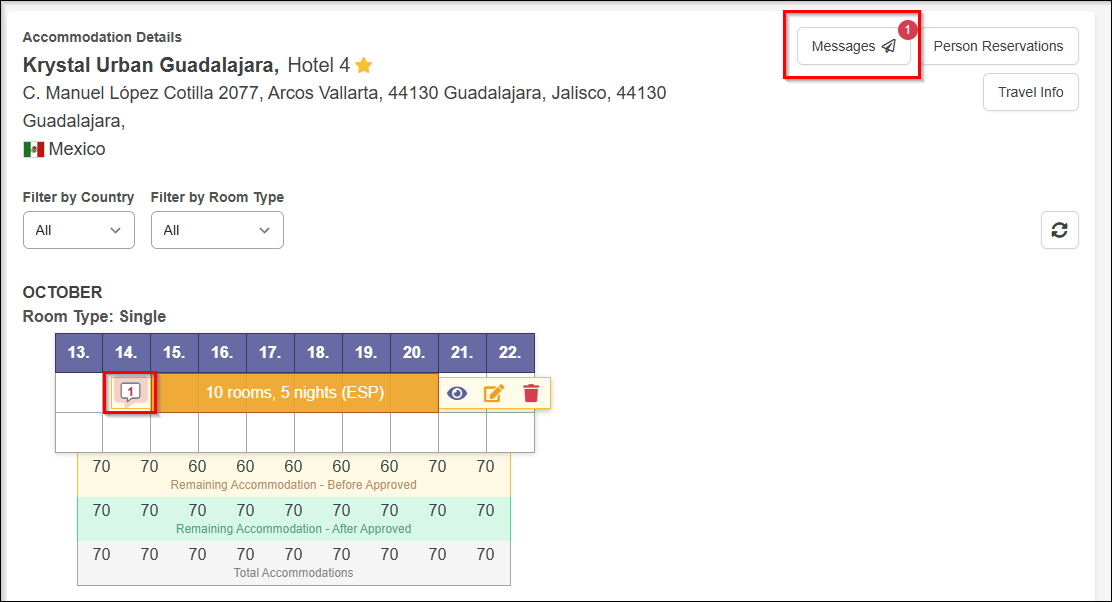The image size is (1112, 602).
Task: Click the refresh icon button
Action: 1059,230
